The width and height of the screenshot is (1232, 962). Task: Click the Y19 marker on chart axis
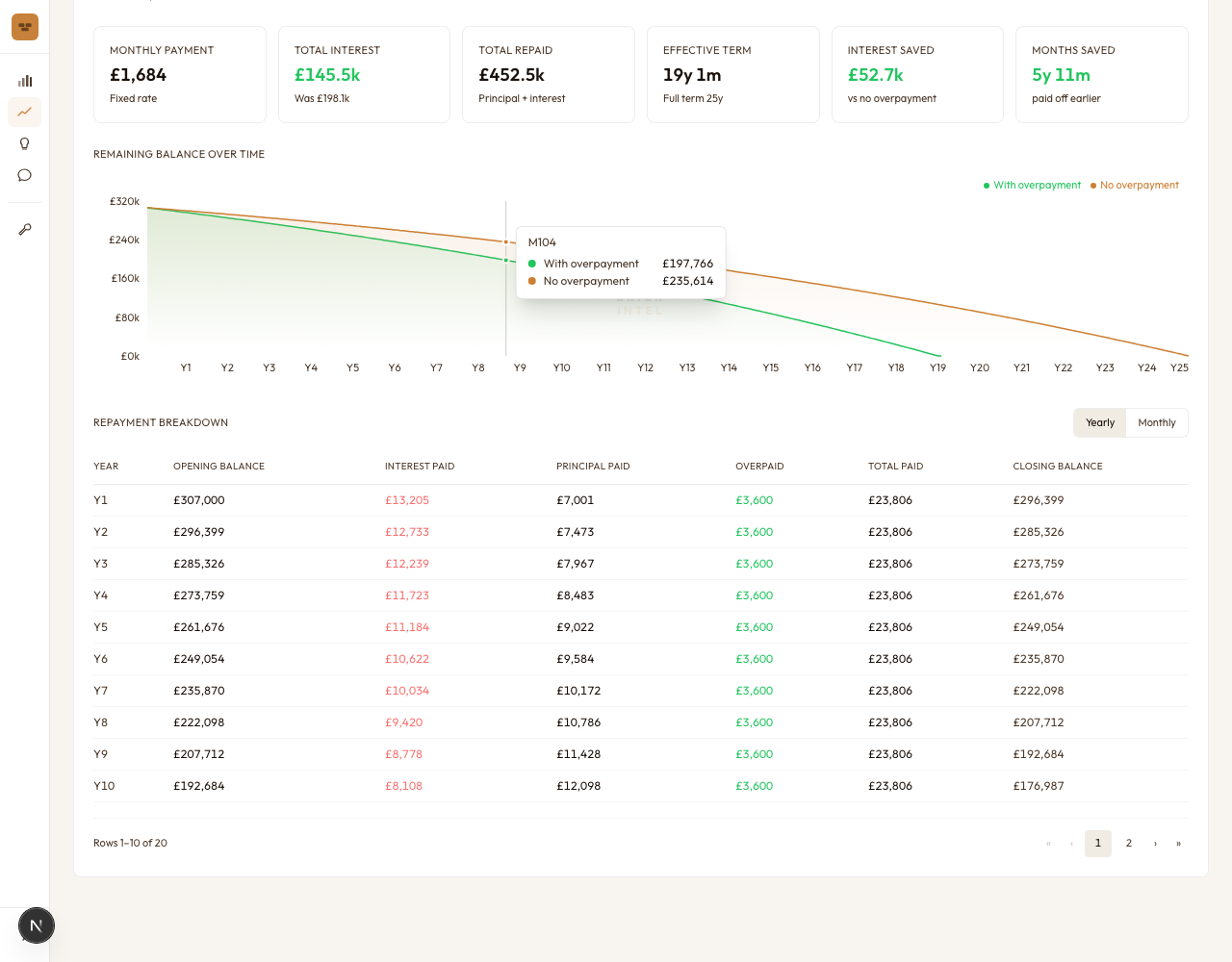click(x=937, y=368)
